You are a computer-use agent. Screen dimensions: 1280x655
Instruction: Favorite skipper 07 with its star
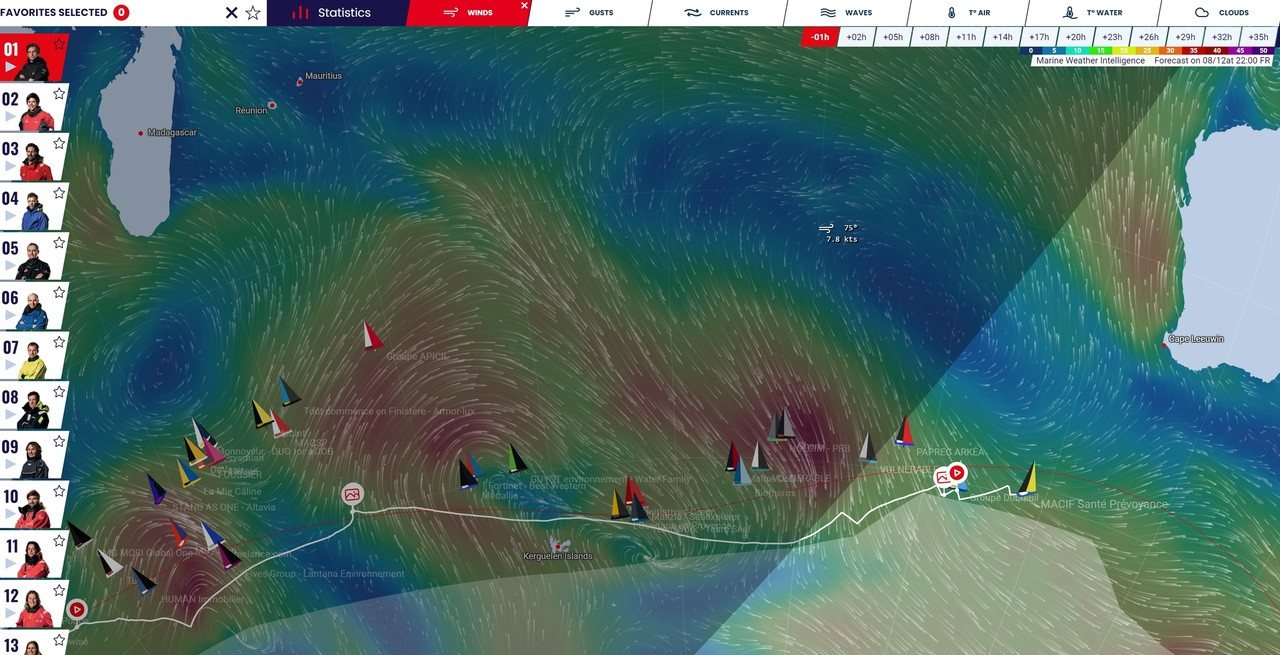click(x=59, y=342)
